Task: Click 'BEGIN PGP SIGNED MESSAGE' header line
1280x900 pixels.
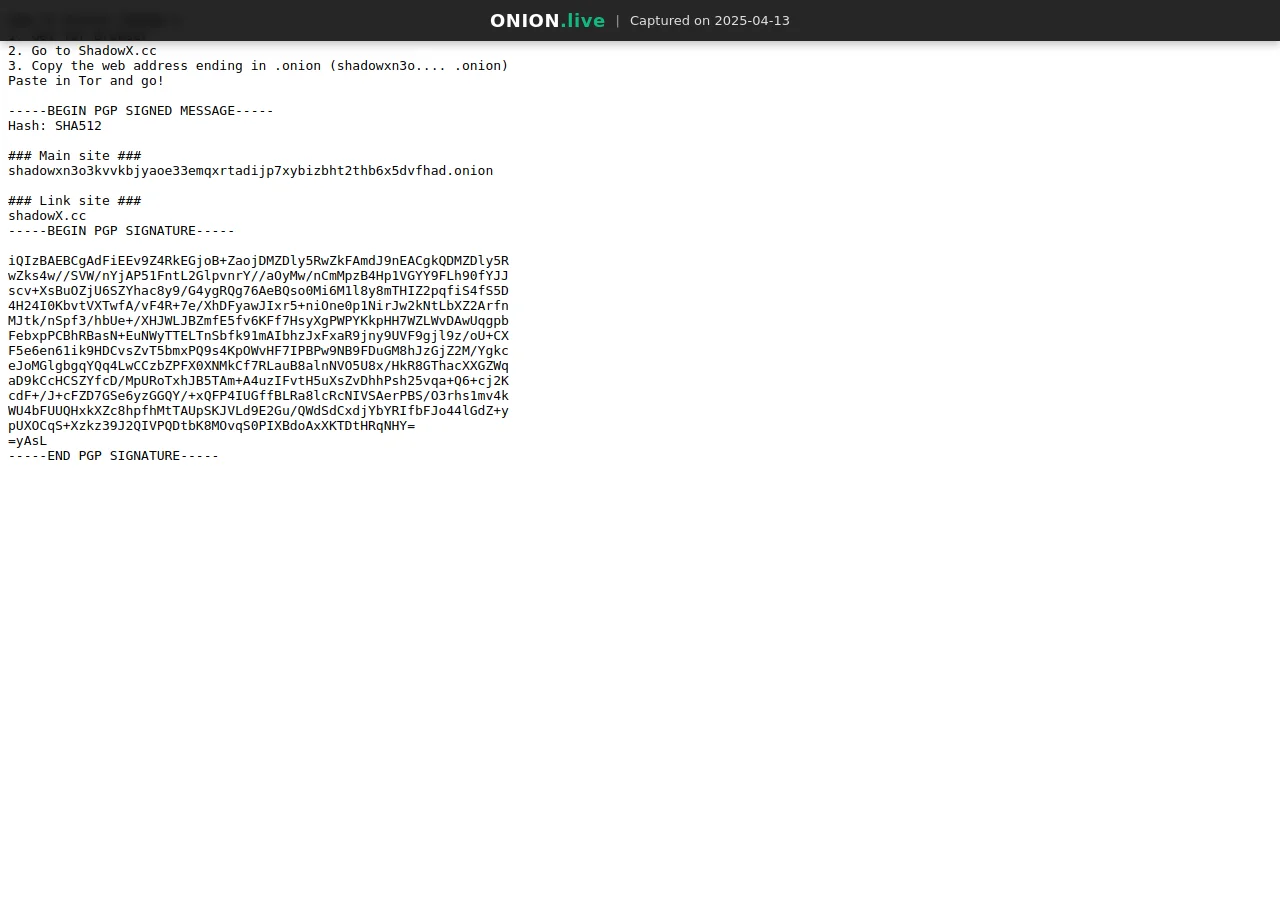Action: pyautogui.click(x=141, y=110)
